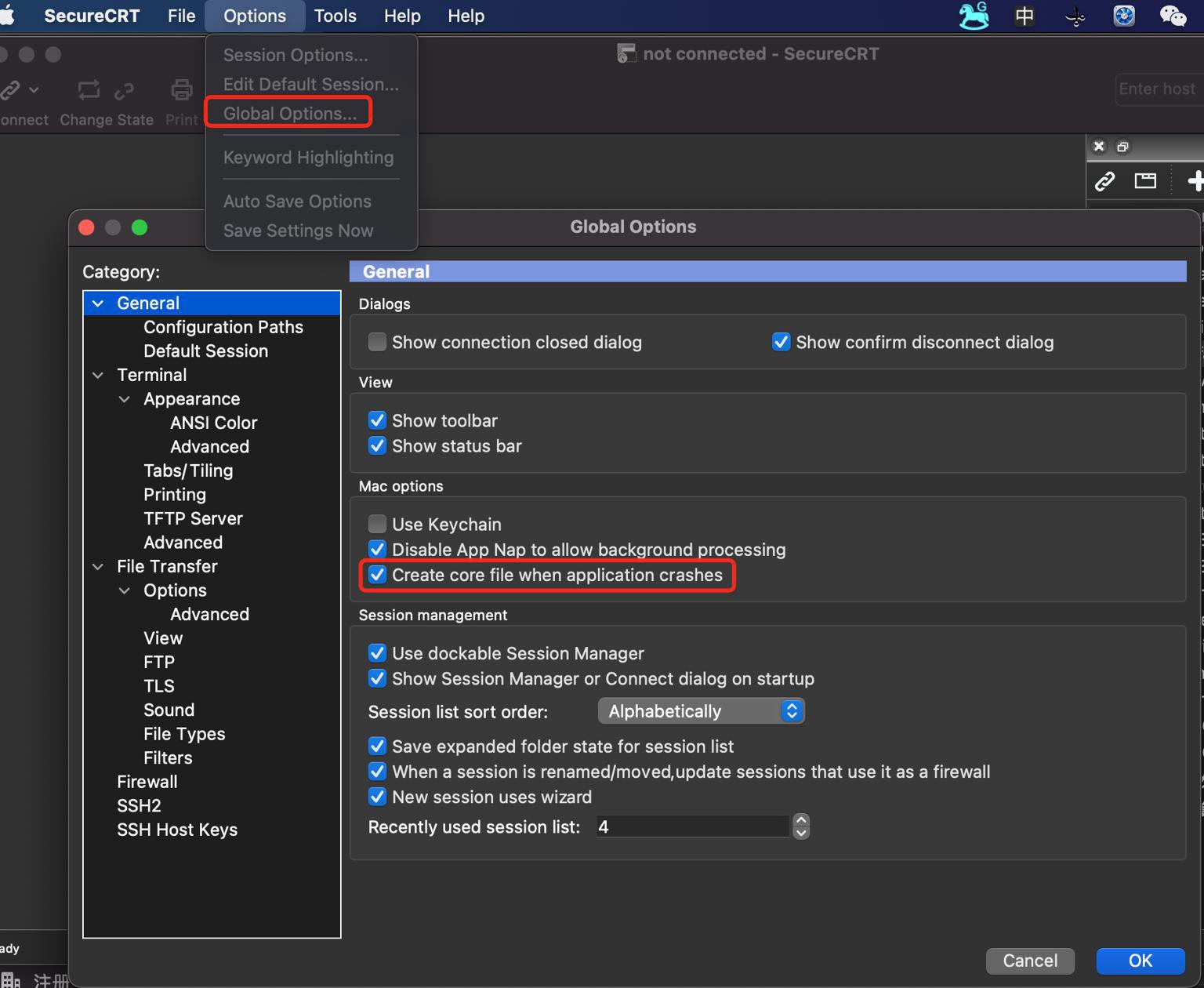Screen dimensions: 1204x988
Task: Toggle Show connection closed dialog checkbox
Action: [x=377, y=342]
